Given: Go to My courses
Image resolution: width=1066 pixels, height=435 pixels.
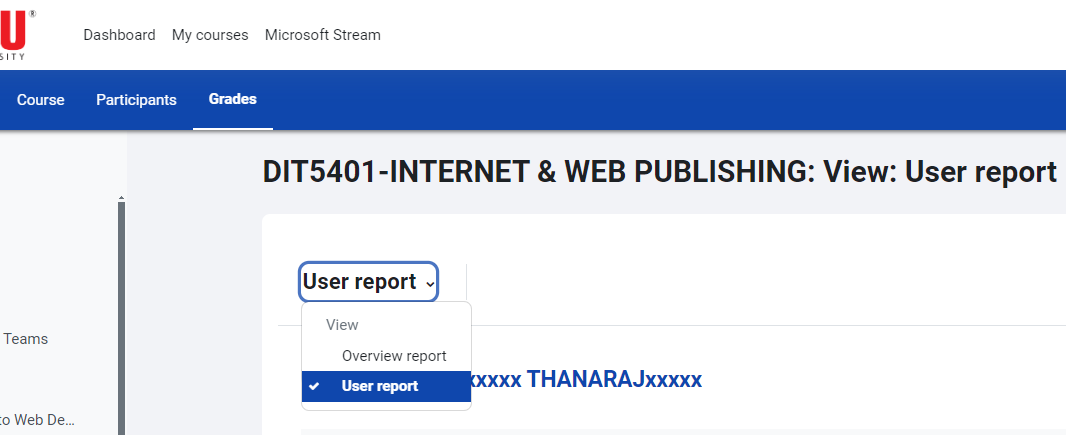Looking at the screenshot, I should point(210,35).
